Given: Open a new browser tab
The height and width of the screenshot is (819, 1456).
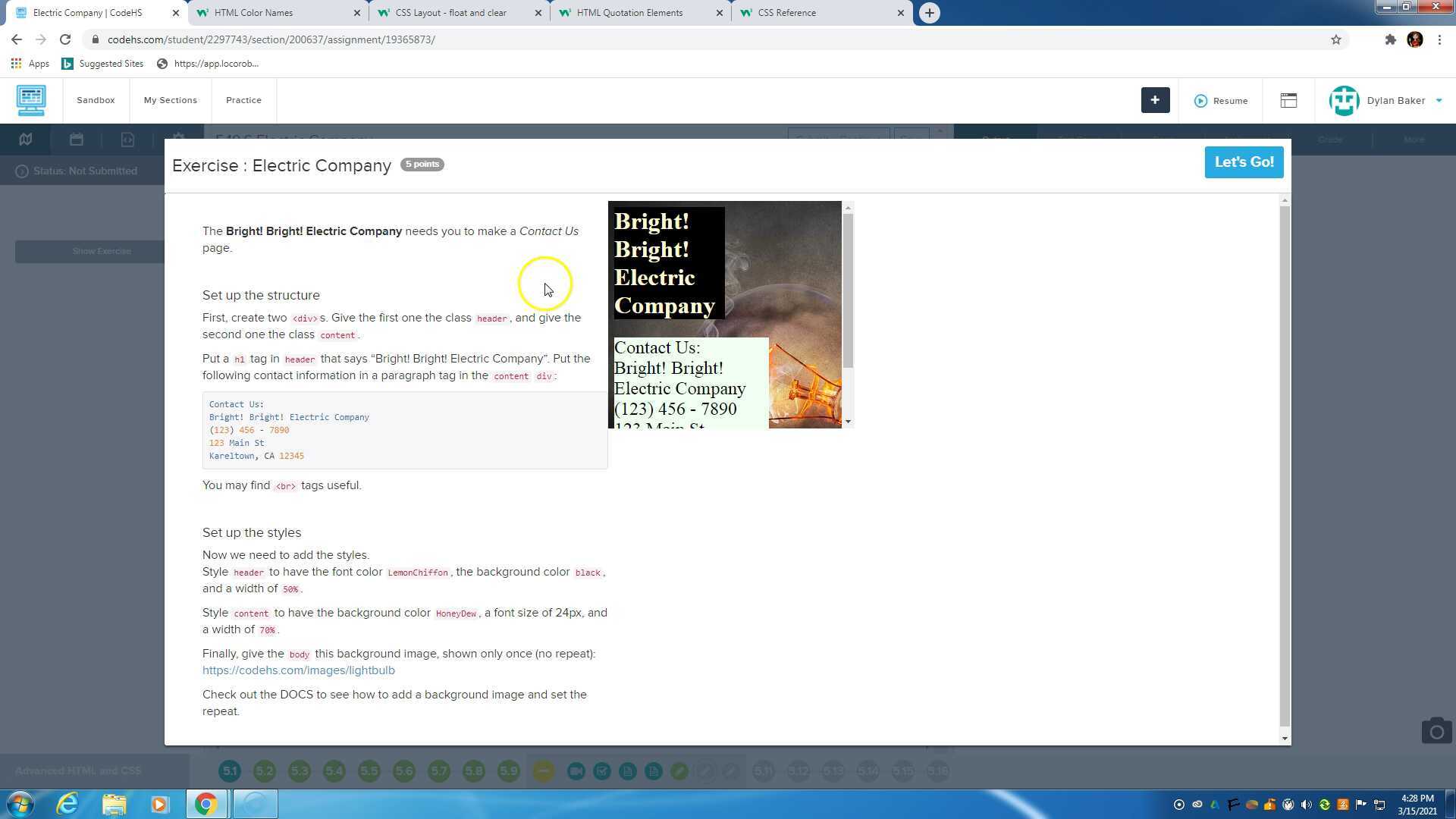Looking at the screenshot, I should point(929,13).
